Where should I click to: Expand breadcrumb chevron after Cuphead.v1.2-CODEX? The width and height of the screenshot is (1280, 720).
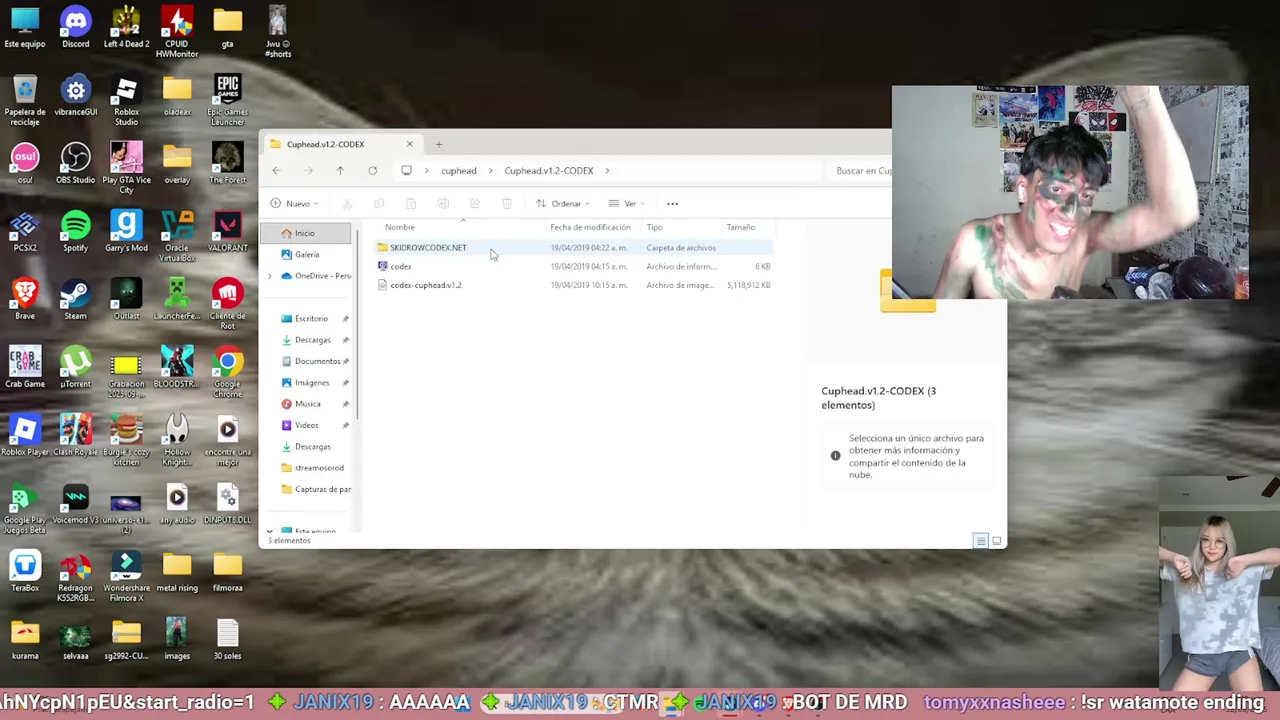(x=607, y=171)
